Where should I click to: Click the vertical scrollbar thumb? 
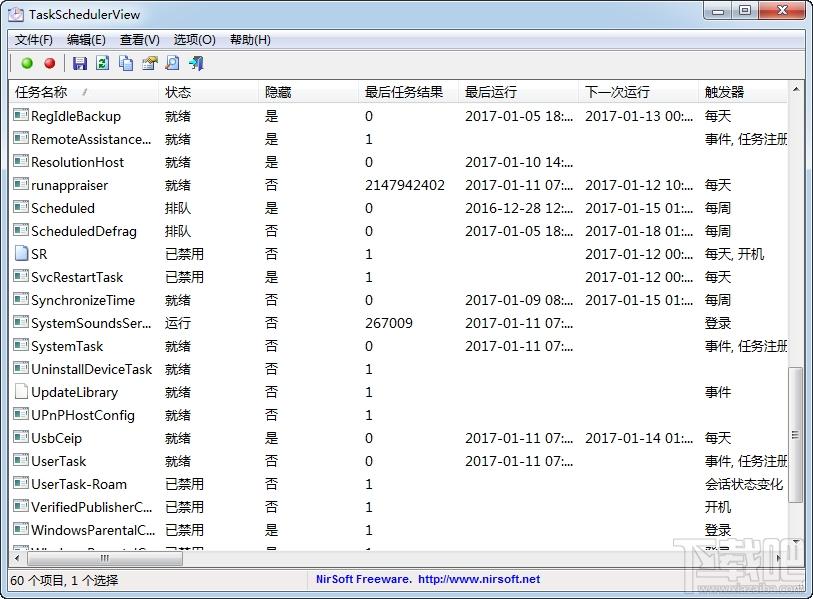pos(796,435)
